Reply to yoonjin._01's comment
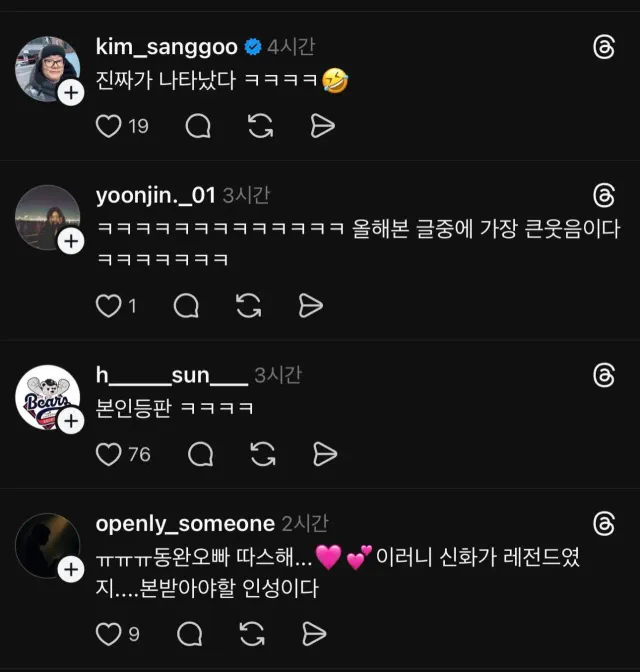 pyautogui.click(x=186, y=305)
